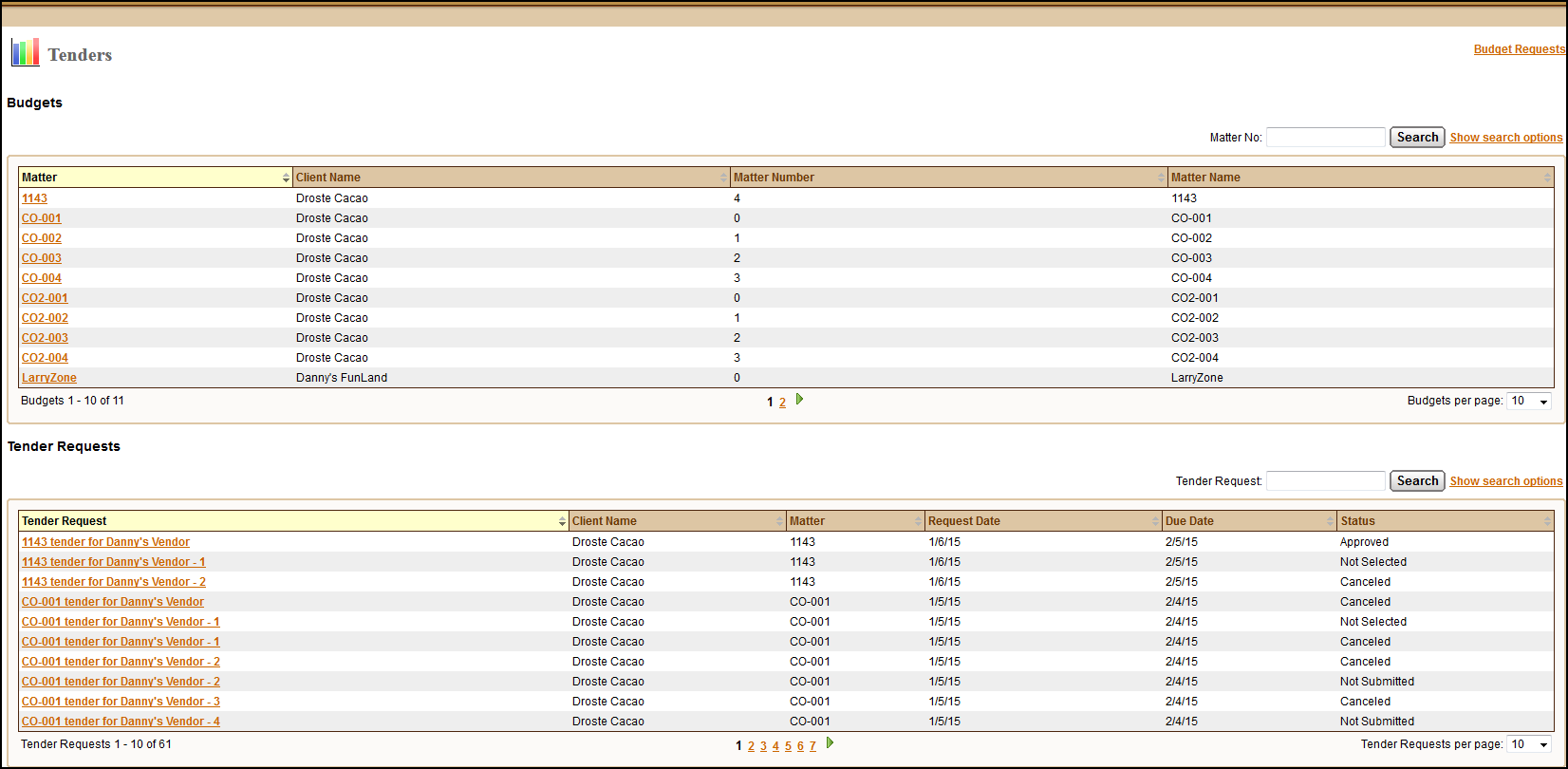Click 'Budgets 1 - 10 of 11' text
1568x769 pixels.
click(x=72, y=401)
